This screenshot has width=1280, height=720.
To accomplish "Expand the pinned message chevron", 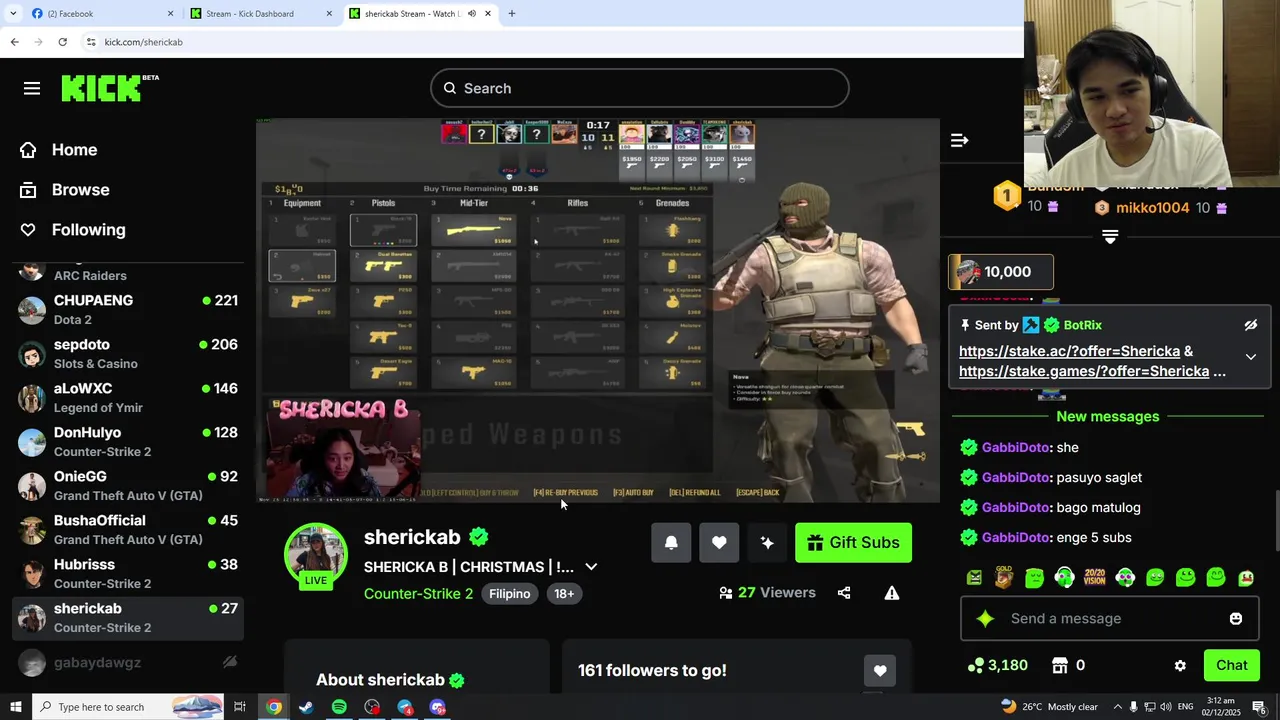I will [1250, 357].
